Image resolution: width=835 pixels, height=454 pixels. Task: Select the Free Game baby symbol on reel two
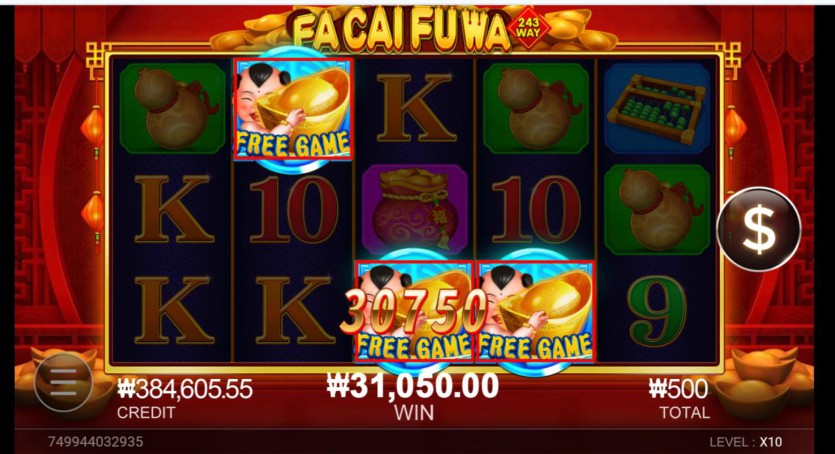[x=293, y=109]
